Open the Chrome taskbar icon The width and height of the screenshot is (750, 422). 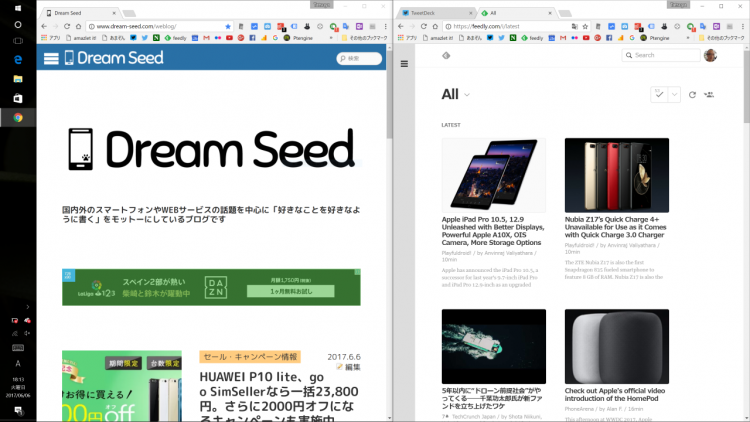point(18,117)
